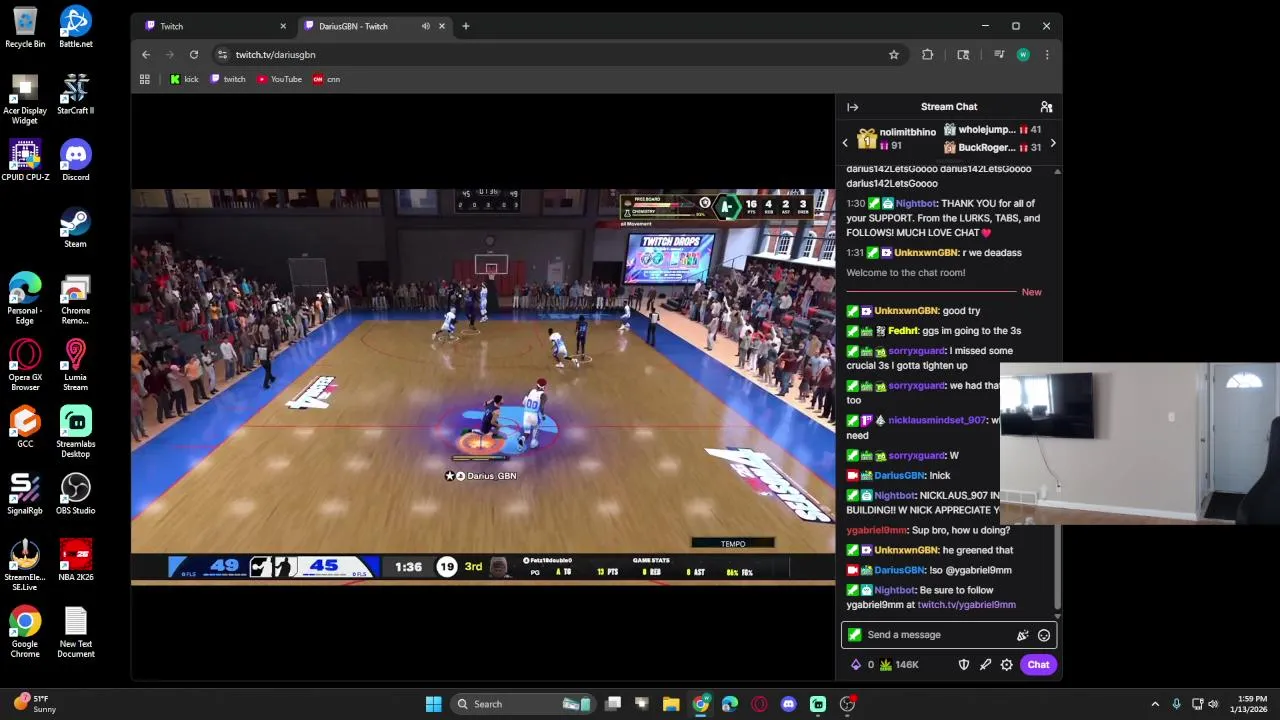Viewport: 1280px width, 720px height.
Task: Open Steam desktop shortcut
Action: click(75, 228)
